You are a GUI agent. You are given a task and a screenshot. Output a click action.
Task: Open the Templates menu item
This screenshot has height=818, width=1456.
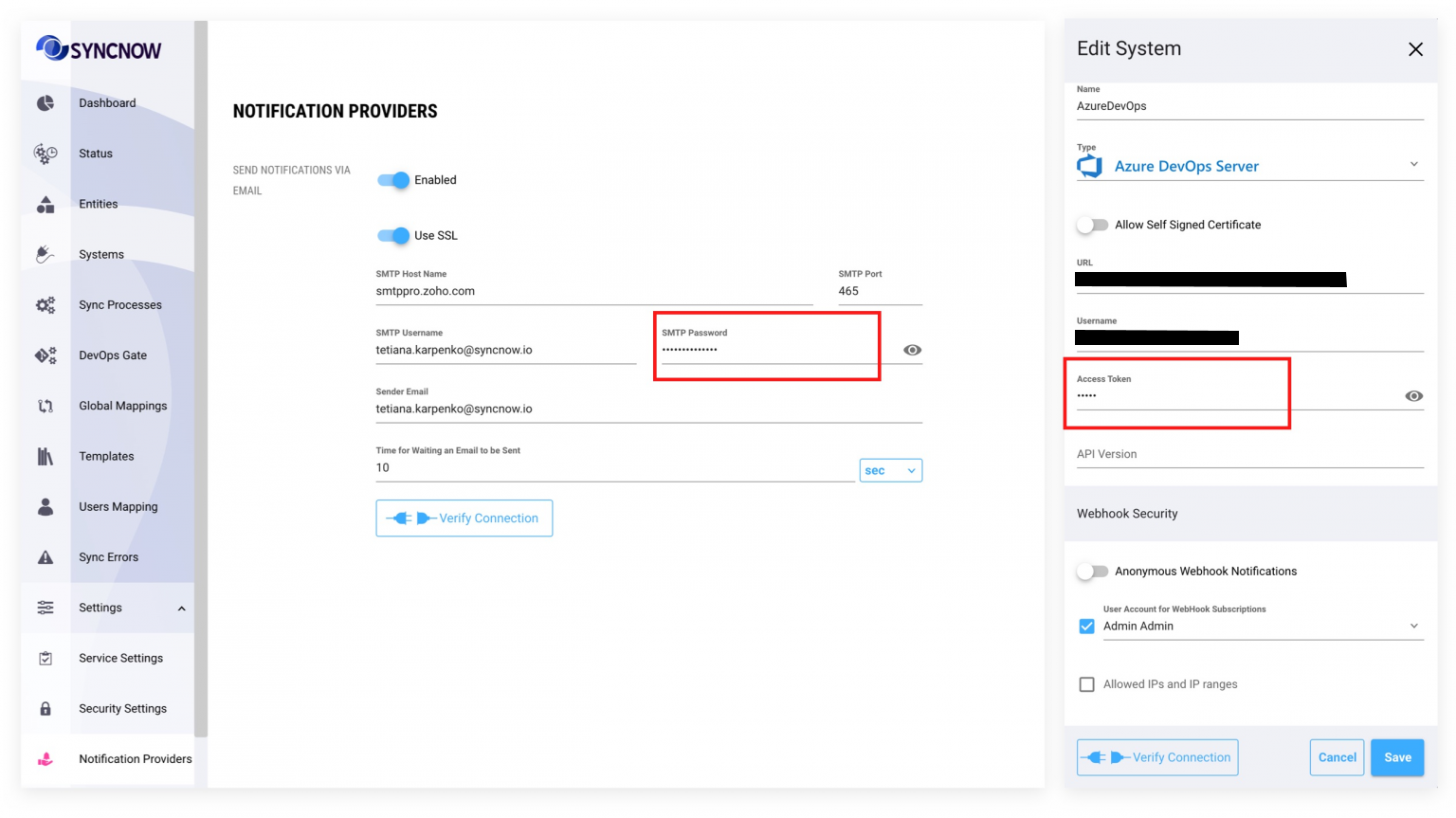(107, 456)
